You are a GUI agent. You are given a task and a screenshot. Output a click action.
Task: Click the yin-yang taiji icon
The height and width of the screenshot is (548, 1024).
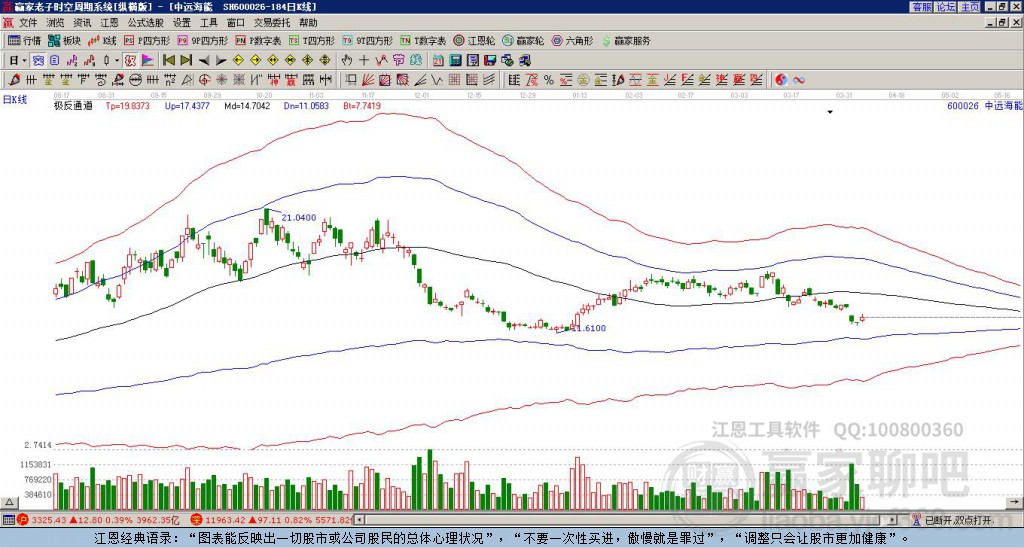click(x=781, y=80)
